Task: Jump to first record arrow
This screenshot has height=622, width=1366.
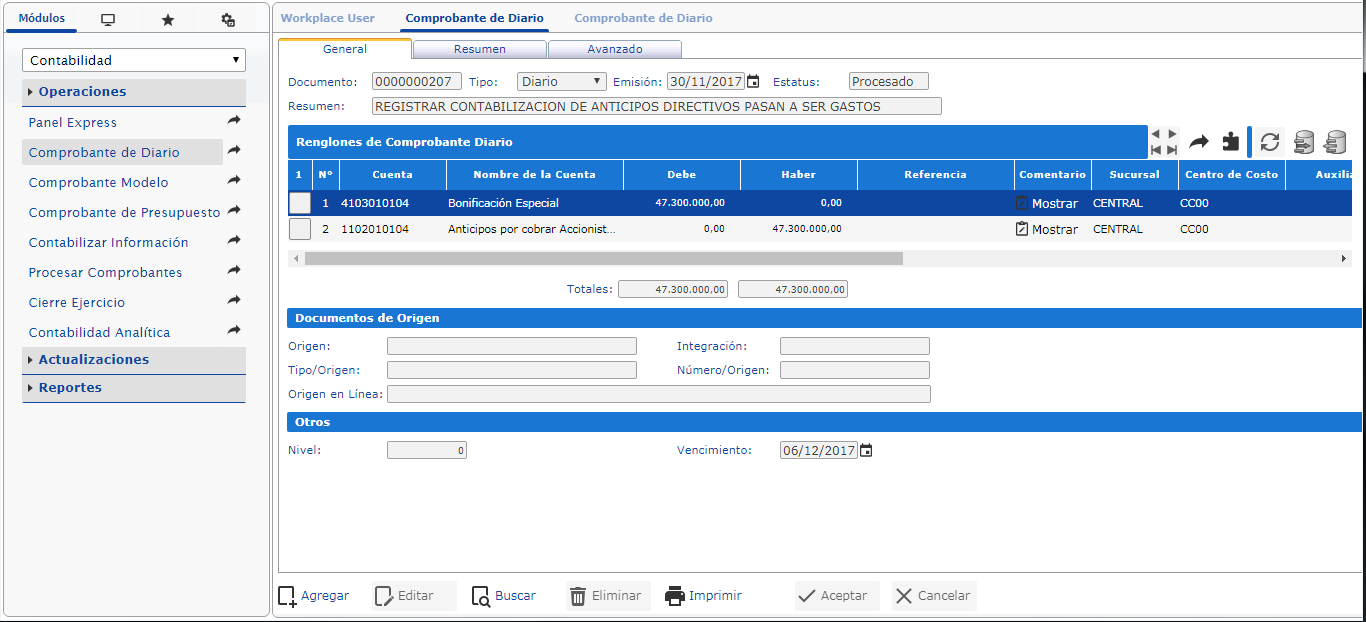Action: pos(1156,150)
